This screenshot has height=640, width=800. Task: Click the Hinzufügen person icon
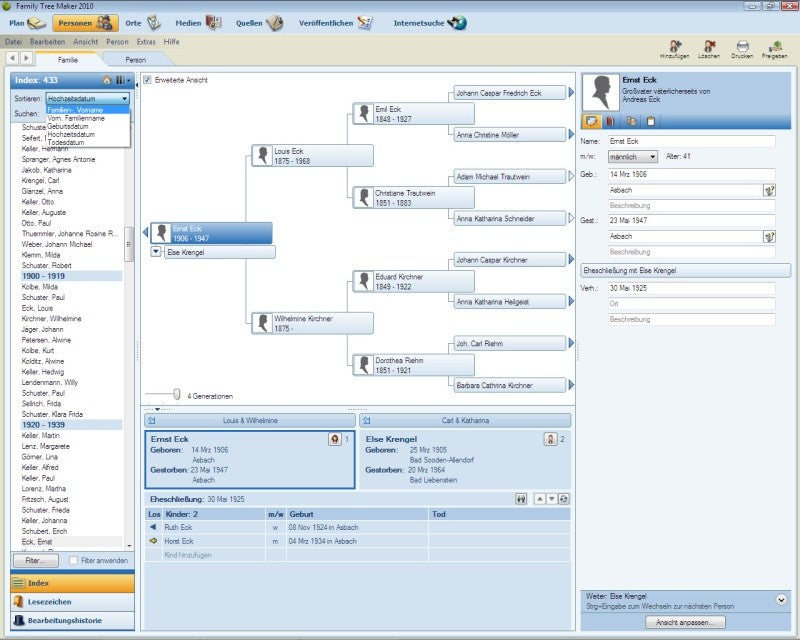(x=674, y=50)
